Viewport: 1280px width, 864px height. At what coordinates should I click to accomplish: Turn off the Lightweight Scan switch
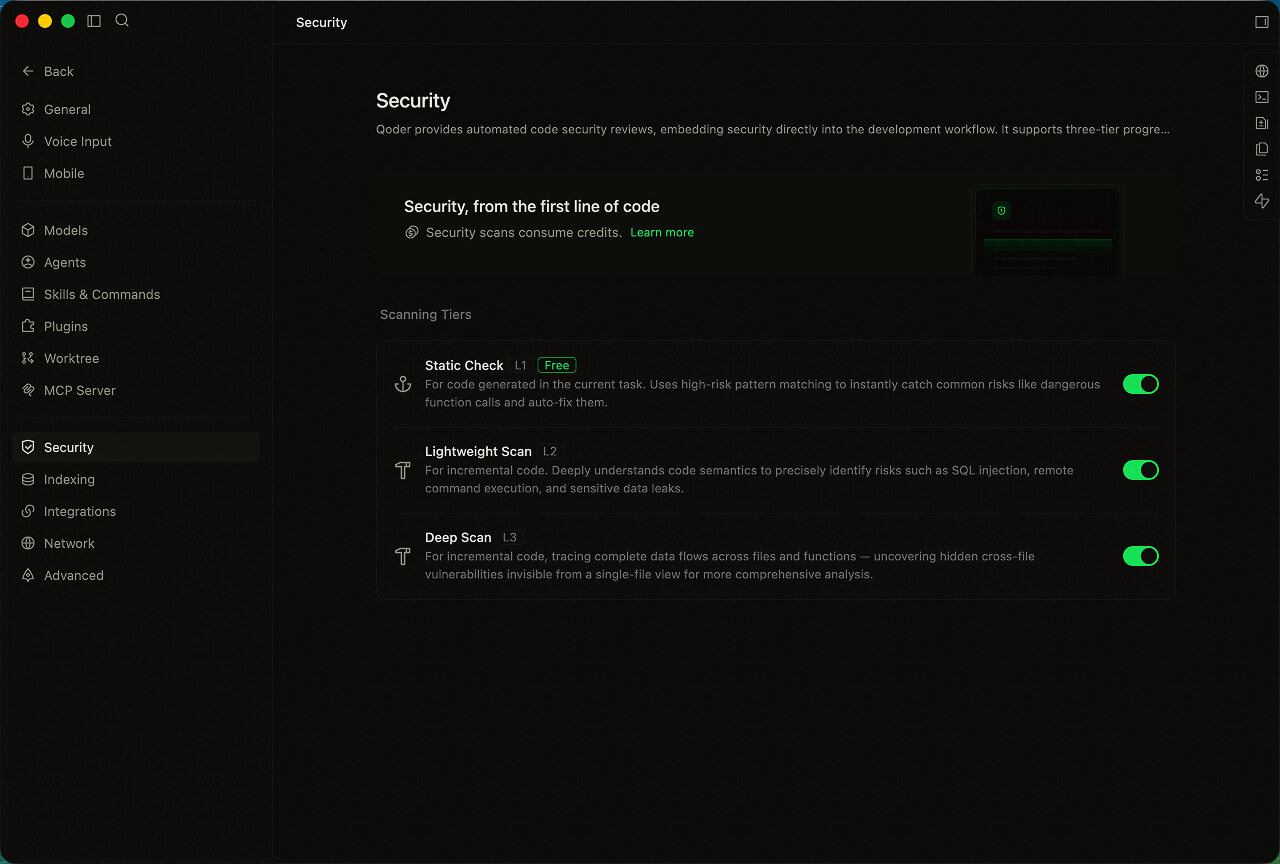[1141, 470]
